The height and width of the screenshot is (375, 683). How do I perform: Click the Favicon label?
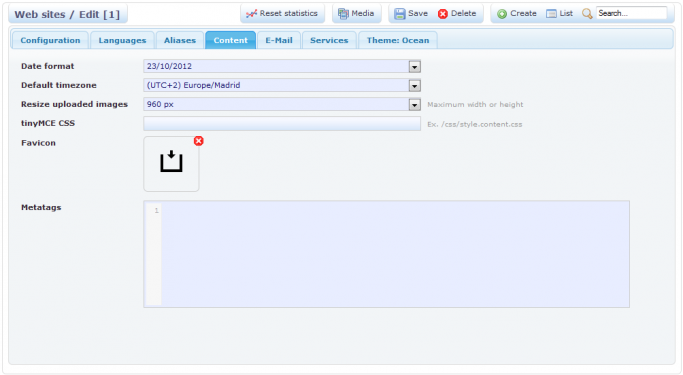[x=38, y=143]
